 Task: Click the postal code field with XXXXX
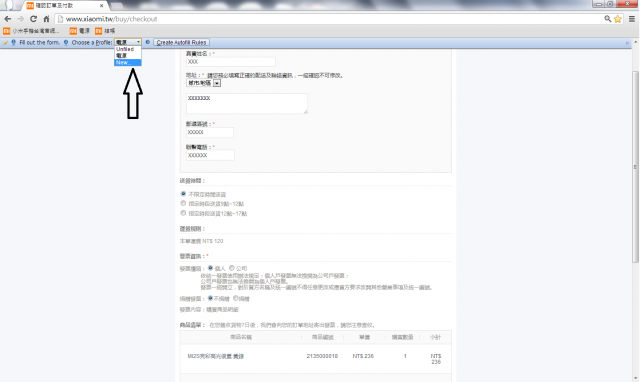210,132
